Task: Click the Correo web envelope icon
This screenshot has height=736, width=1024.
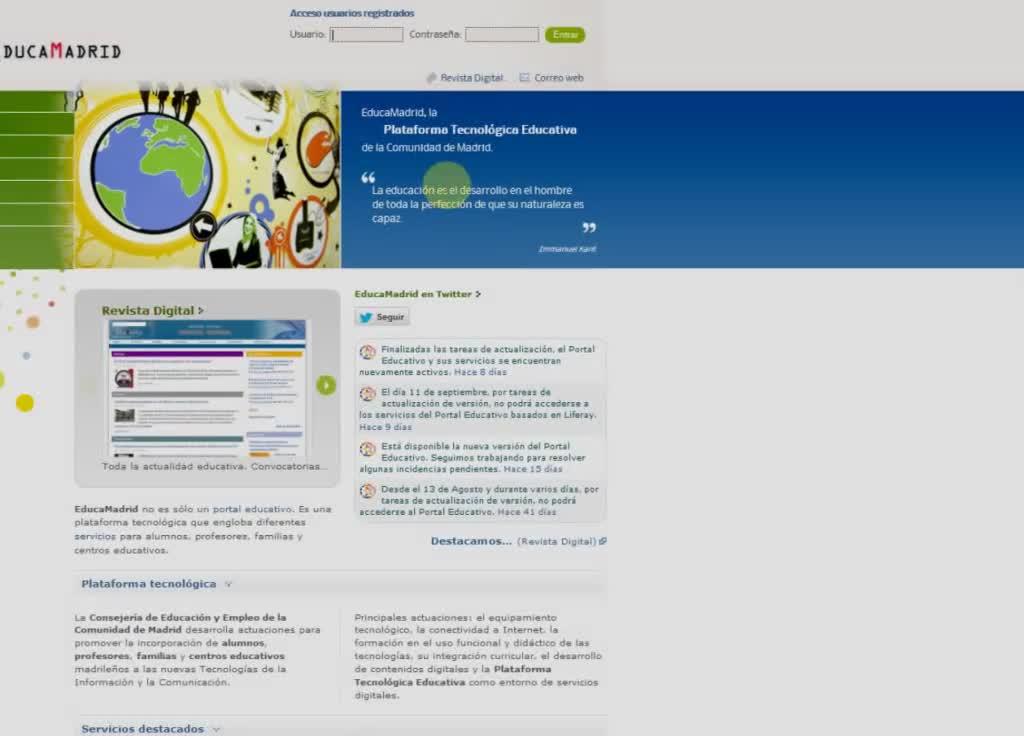Action: point(524,78)
